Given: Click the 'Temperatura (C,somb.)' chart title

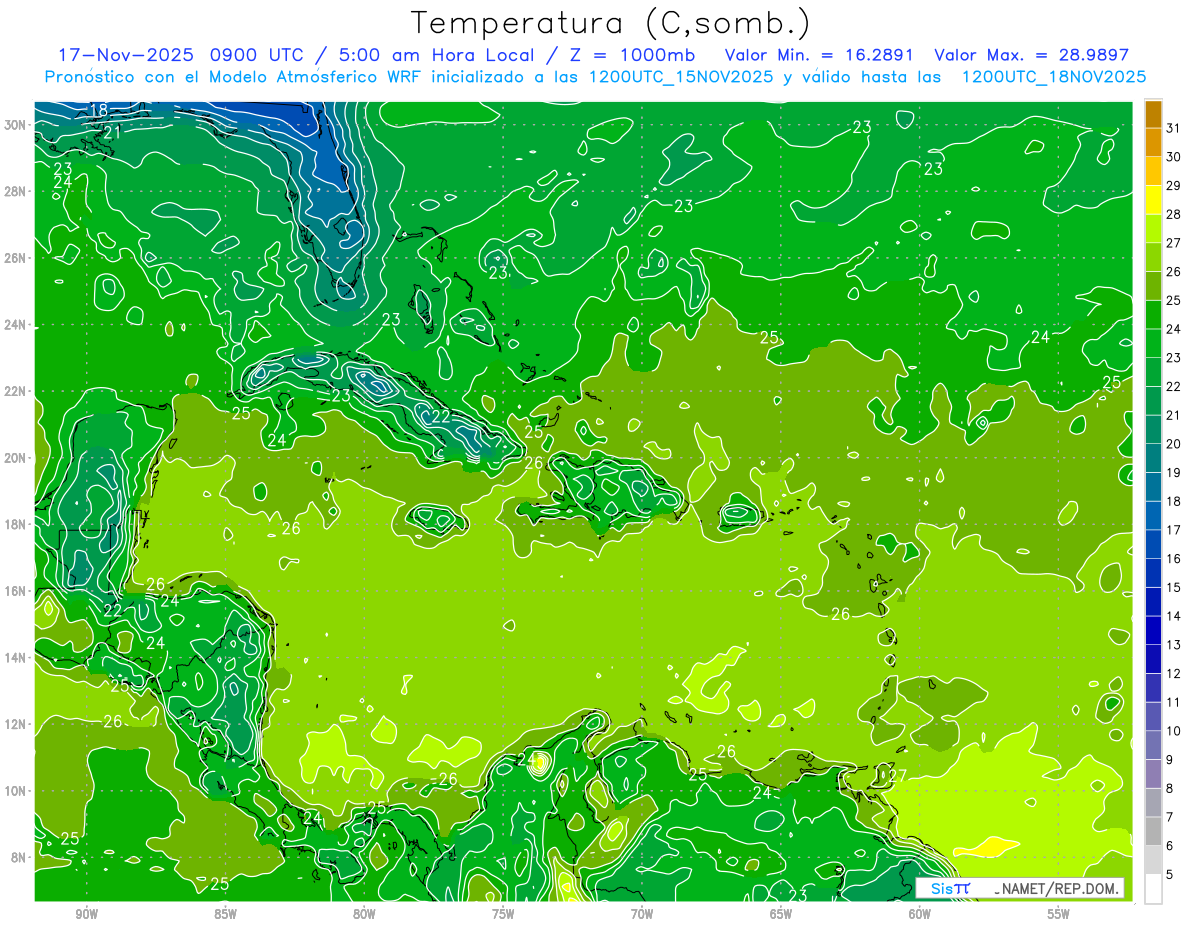Looking at the screenshot, I should (611, 23).
